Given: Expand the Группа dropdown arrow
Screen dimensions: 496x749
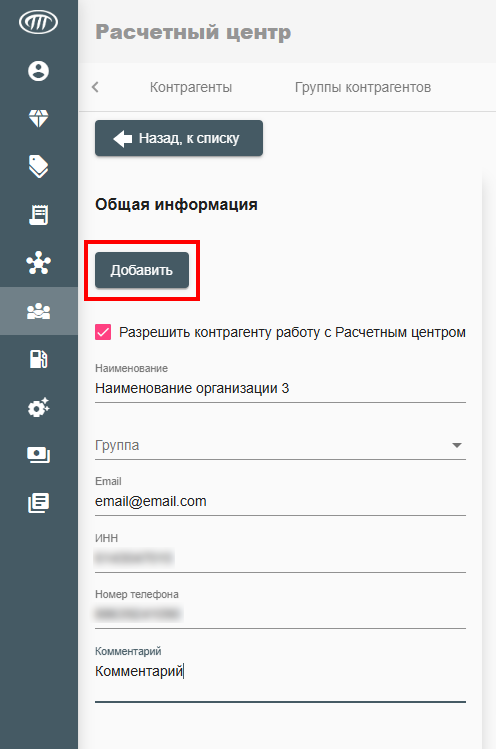Looking at the screenshot, I should (457, 445).
